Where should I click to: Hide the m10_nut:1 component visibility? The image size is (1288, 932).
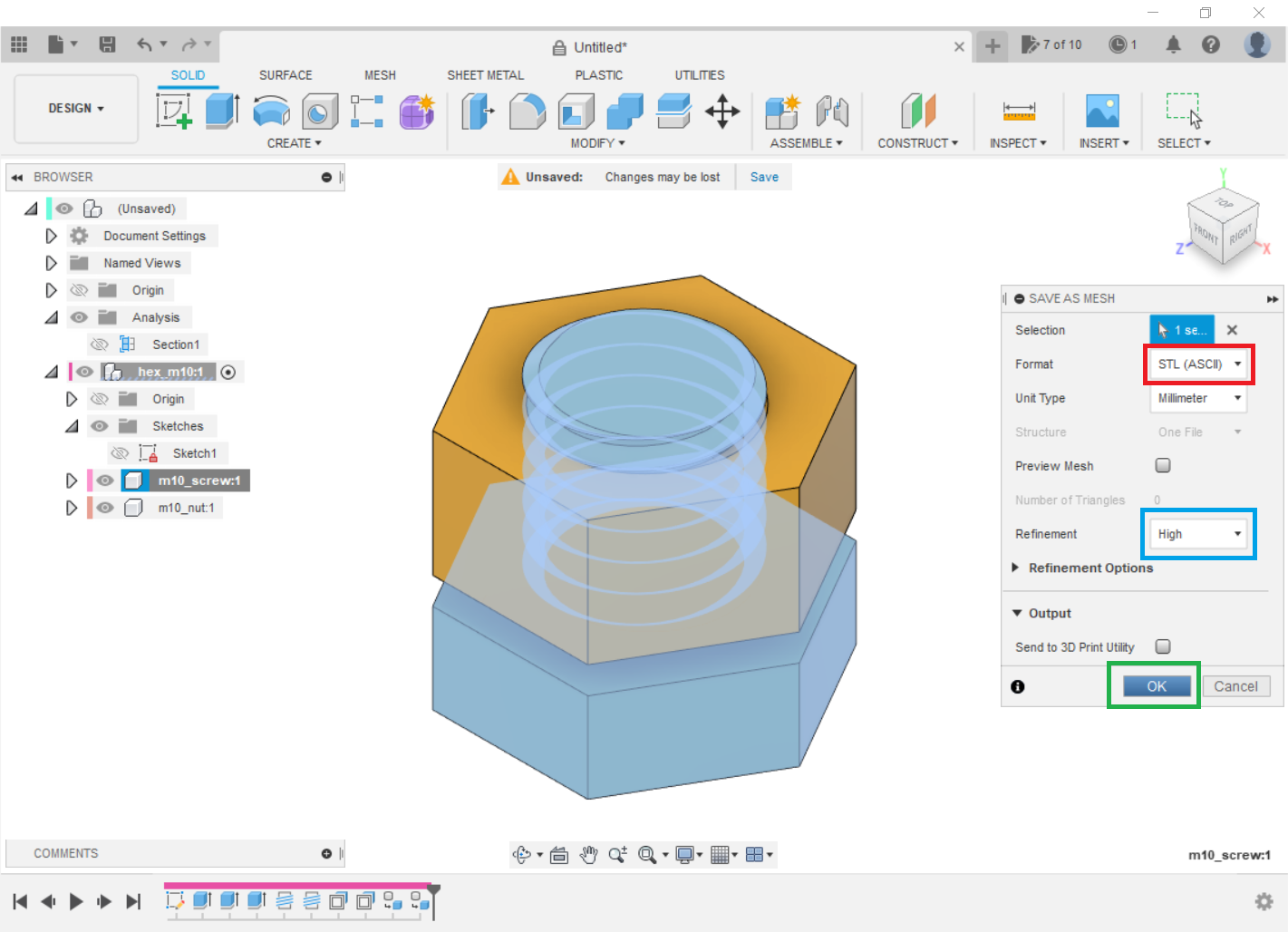pos(105,508)
